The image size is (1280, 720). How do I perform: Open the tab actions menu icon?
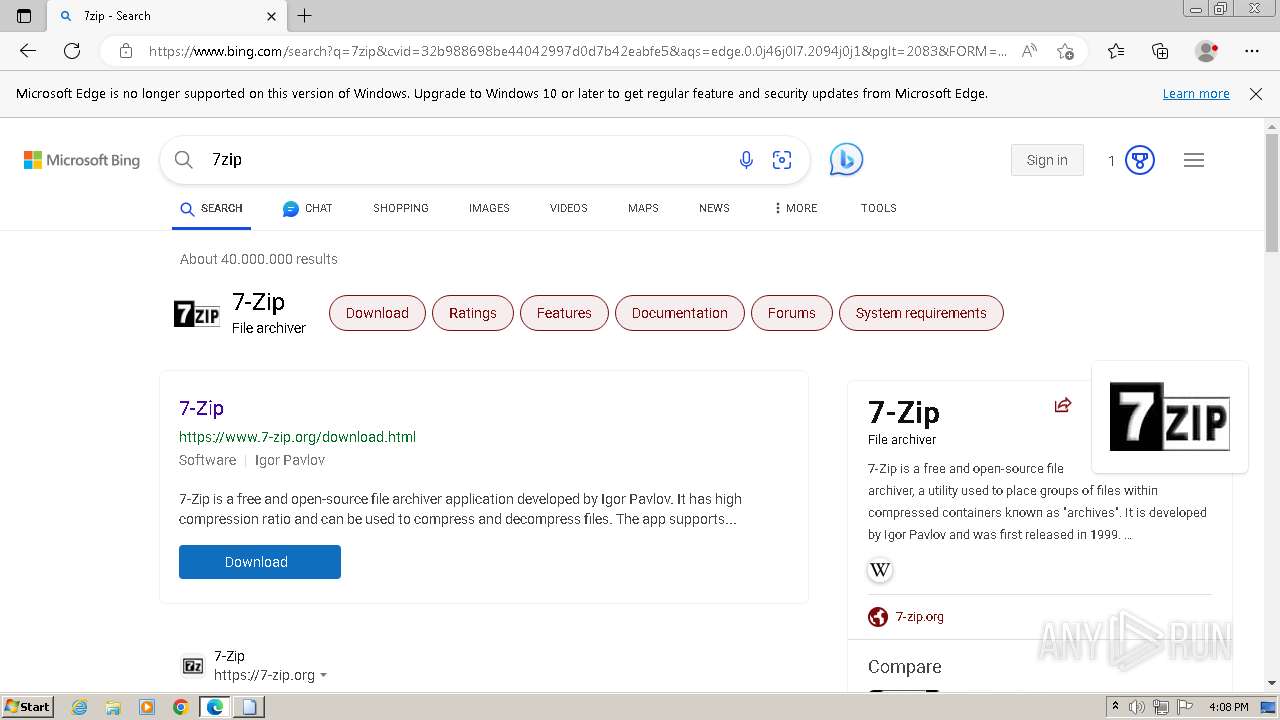point(24,16)
